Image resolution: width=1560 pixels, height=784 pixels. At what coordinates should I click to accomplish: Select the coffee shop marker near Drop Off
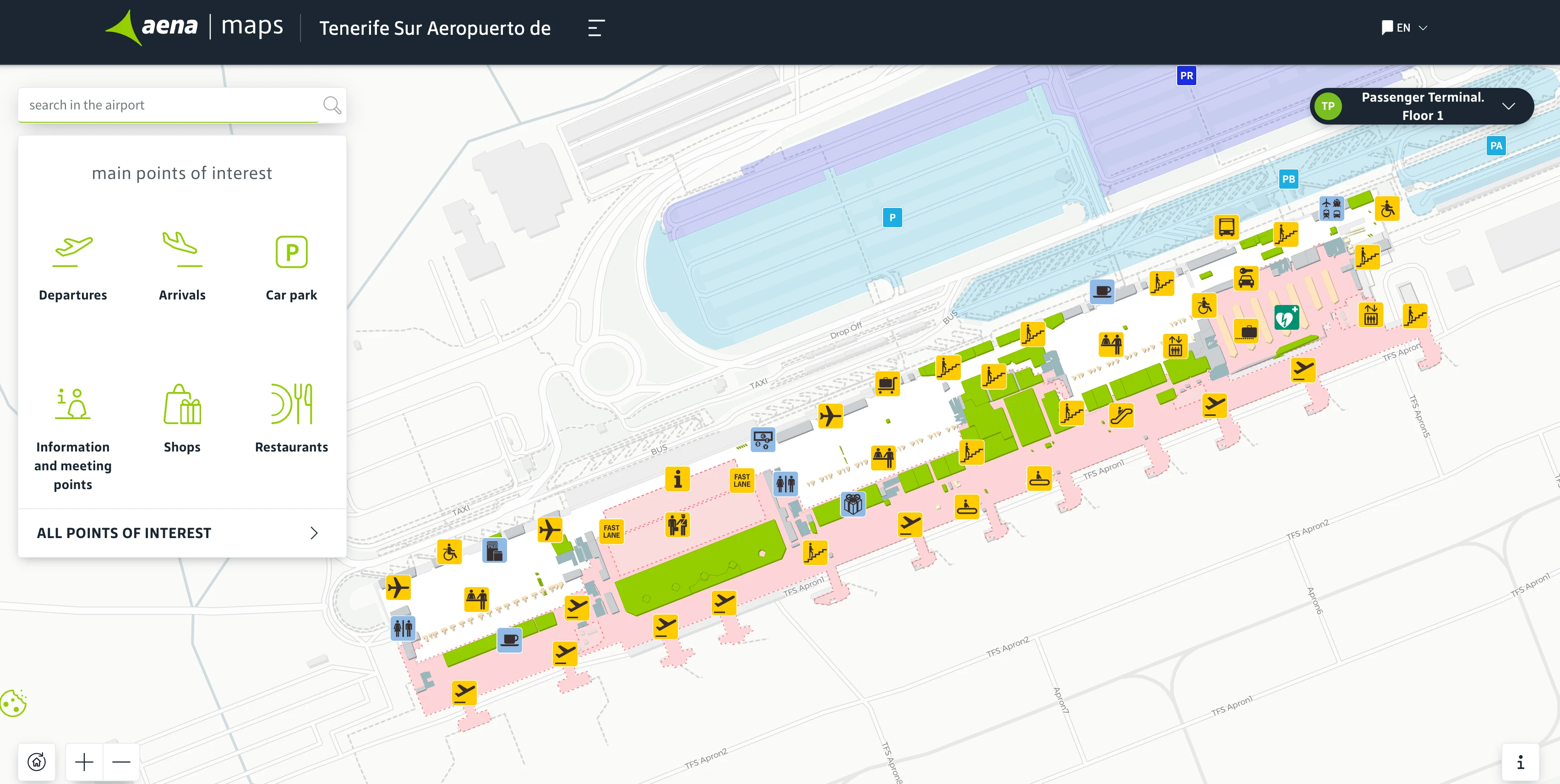[x=1102, y=291]
